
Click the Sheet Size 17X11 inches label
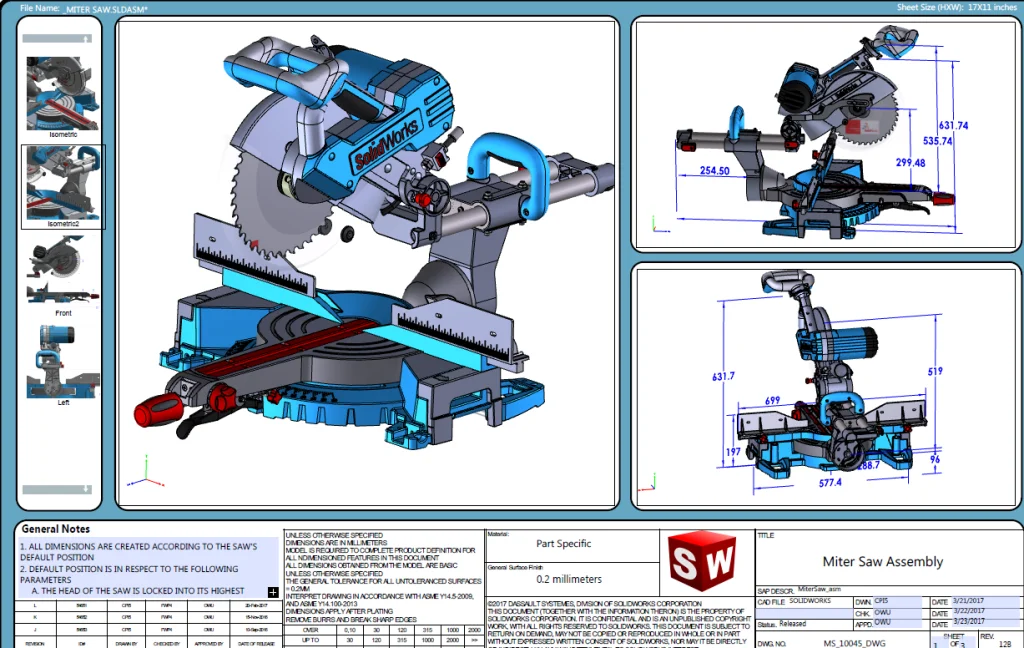958,6
